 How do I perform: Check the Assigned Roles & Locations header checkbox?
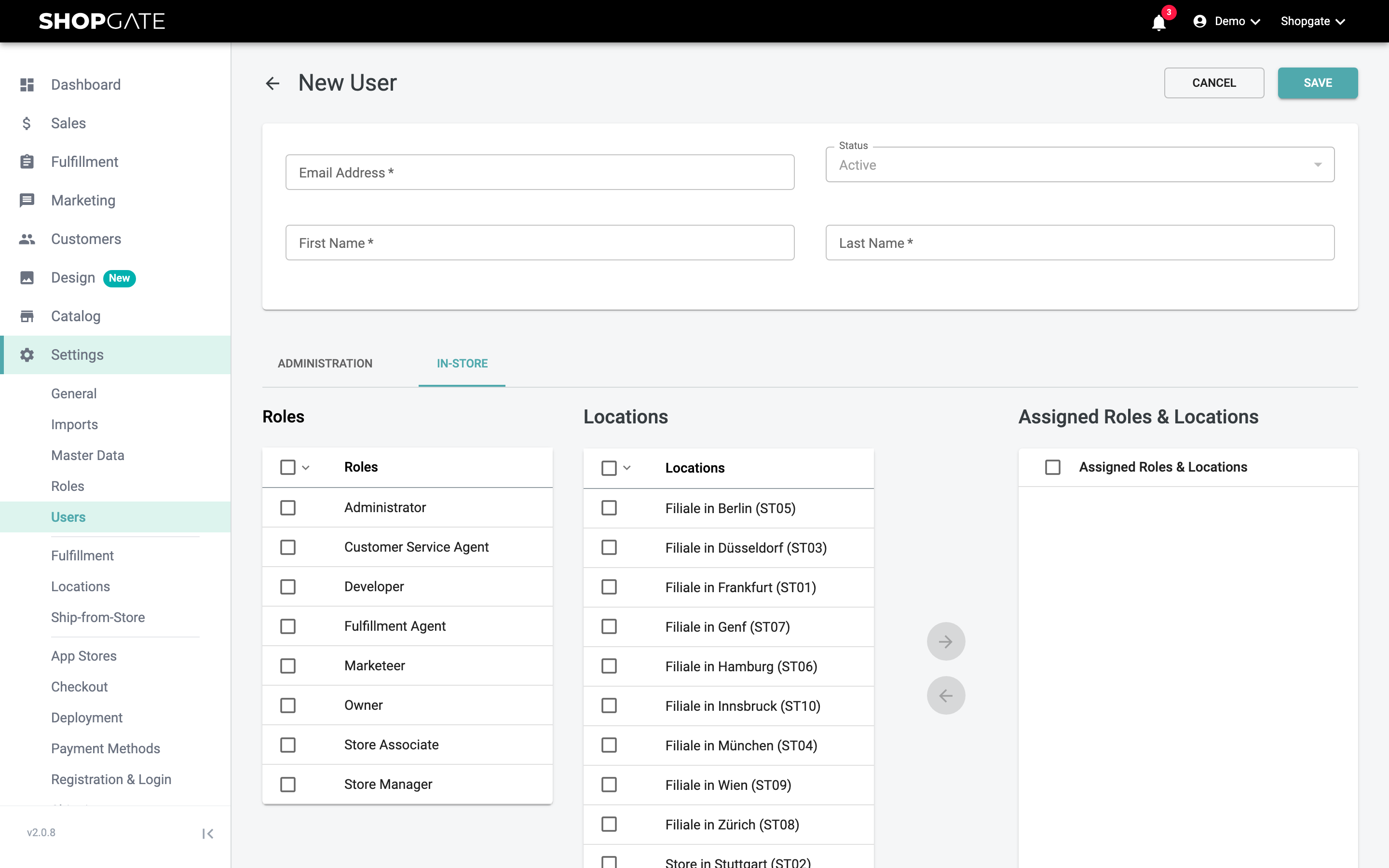[1053, 467]
